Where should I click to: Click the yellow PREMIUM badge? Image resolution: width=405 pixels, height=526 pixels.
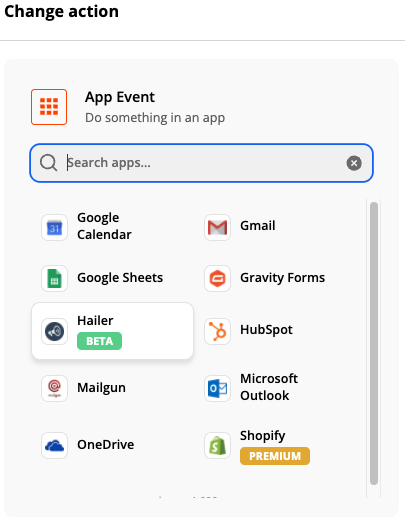(275, 456)
